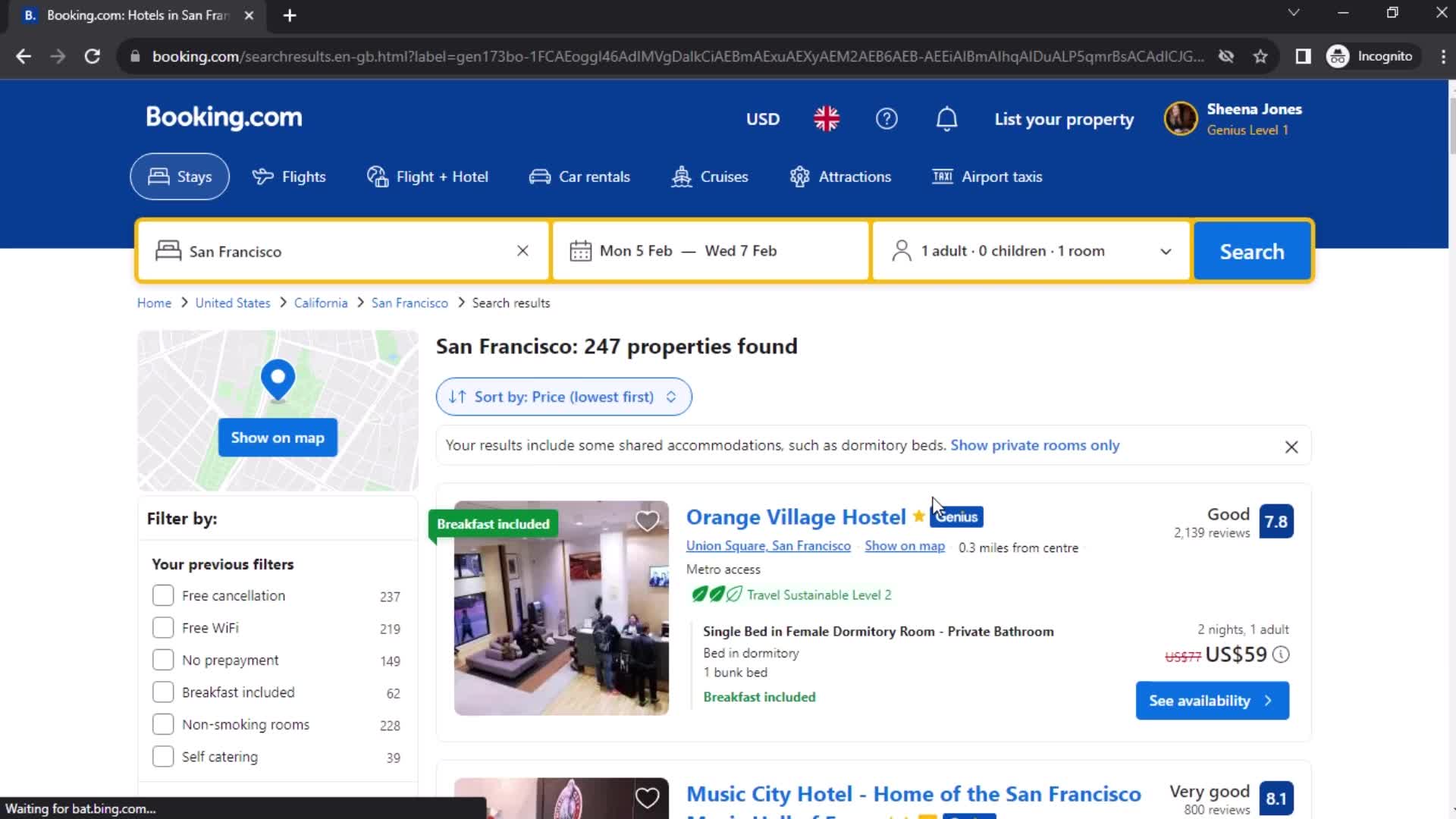
Task: Open the guests and rooms selector
Action: pyautogui.click(x=1030, y=250)
